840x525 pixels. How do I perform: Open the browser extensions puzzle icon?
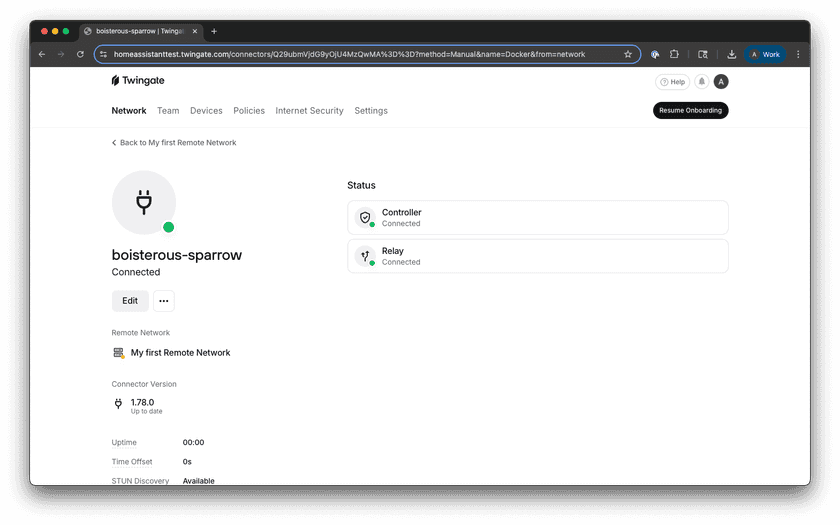[x=674, y=54]
